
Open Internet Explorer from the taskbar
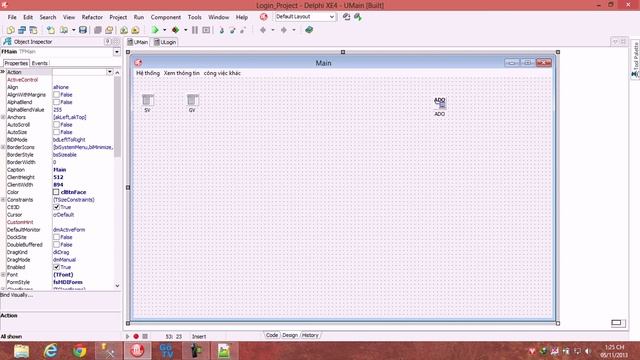pyautogui.click(x=51, y=351)
